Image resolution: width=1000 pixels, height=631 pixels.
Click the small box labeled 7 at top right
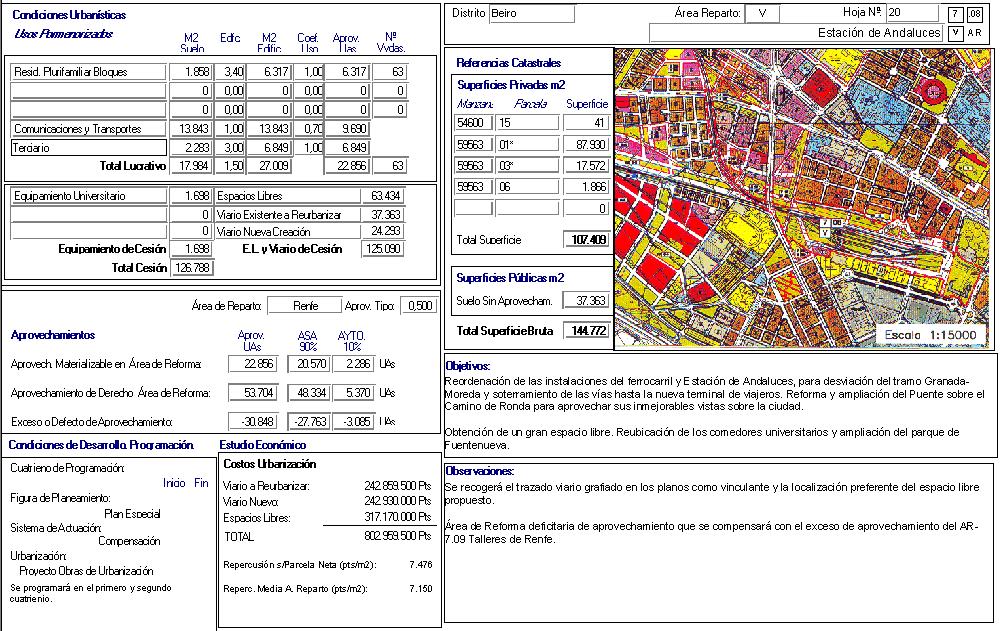click(957, 14)
